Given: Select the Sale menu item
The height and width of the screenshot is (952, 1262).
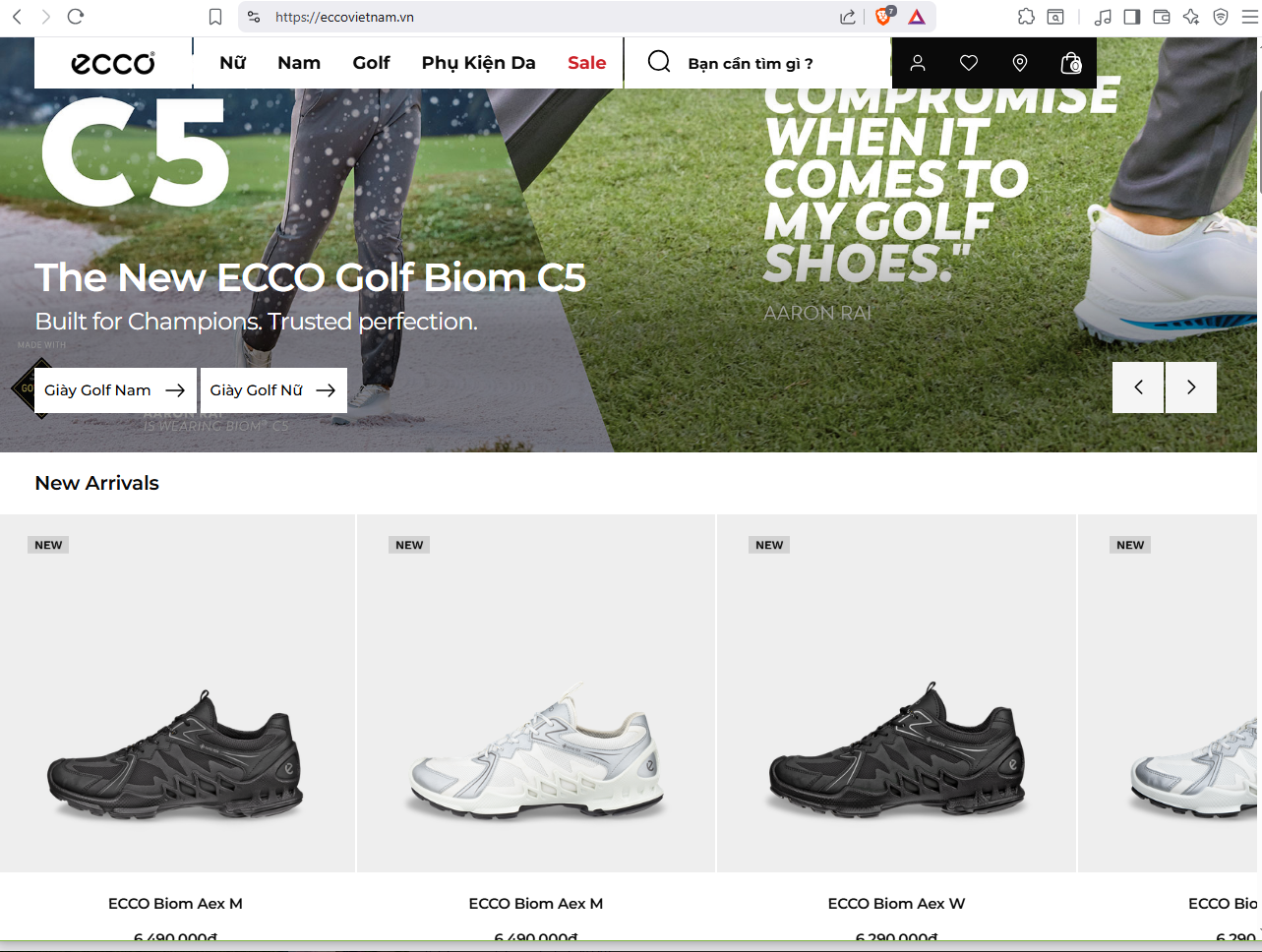Looking at the screenshot, I should pyautogui.click(x=586, y=63).
